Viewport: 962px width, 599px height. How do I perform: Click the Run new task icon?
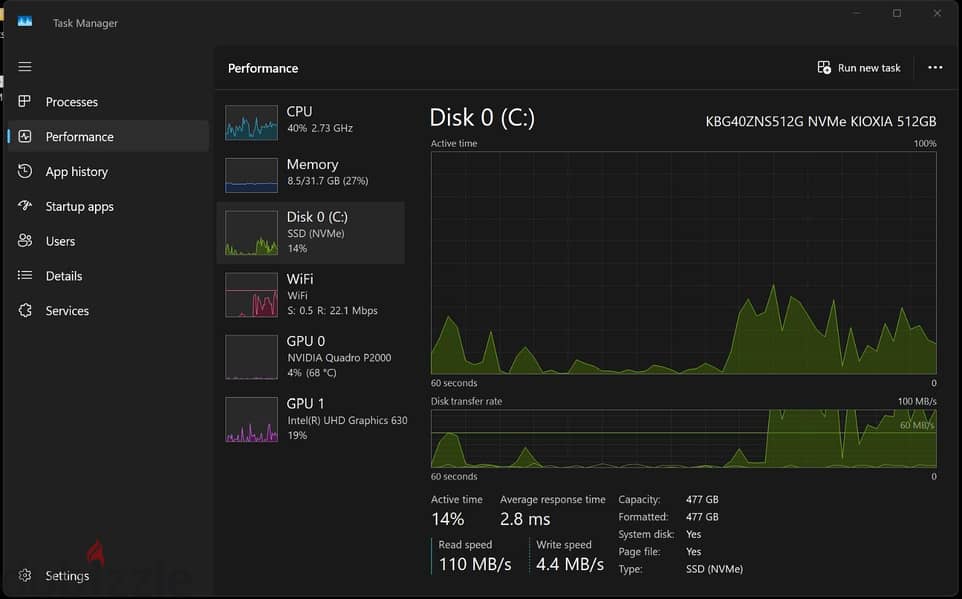[824, 68]
